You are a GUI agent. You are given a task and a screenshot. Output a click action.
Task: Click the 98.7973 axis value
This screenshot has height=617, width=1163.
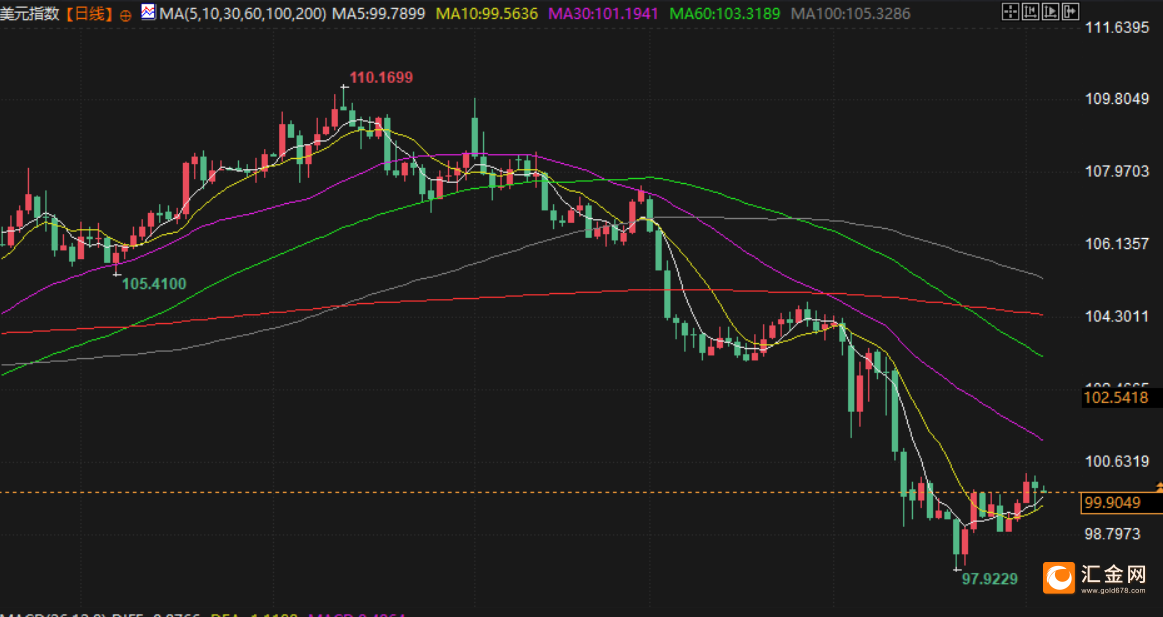coord(1113,533)
